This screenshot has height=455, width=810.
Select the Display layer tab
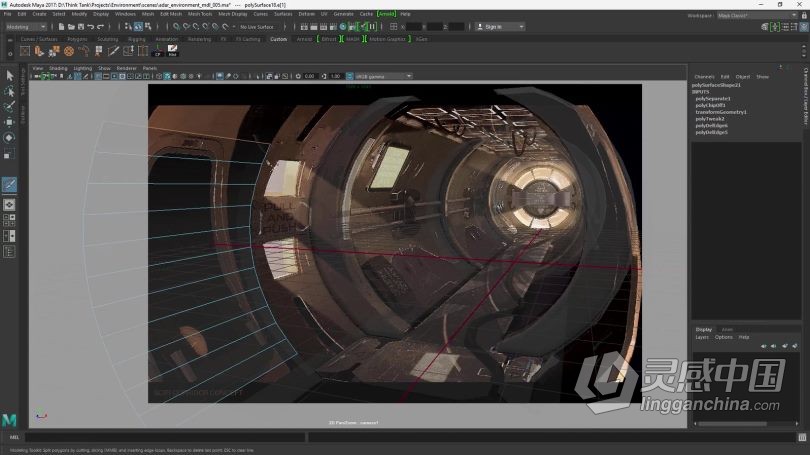point(704,329)
